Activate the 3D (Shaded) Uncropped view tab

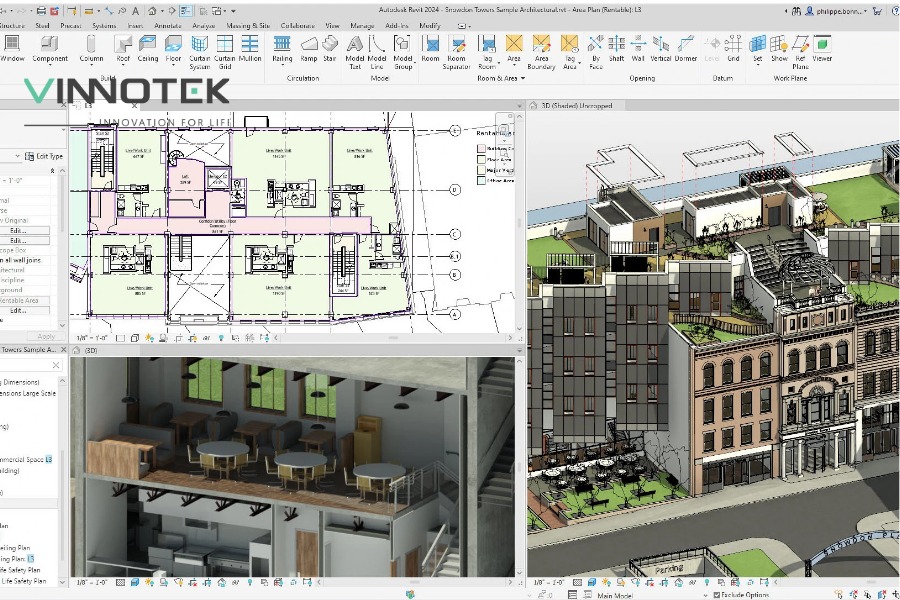point(576,106)
